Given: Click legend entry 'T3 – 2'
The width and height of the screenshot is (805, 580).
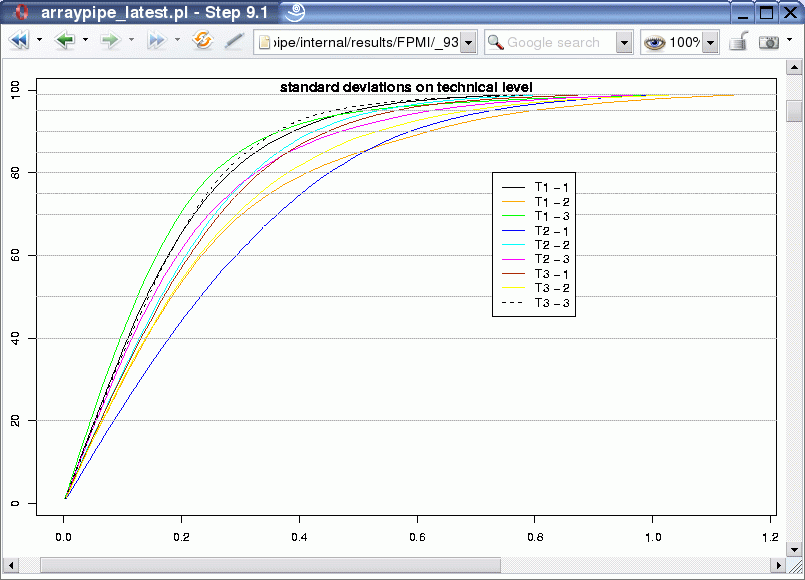Looking at the screenshot, I should (x=552, y=288).
